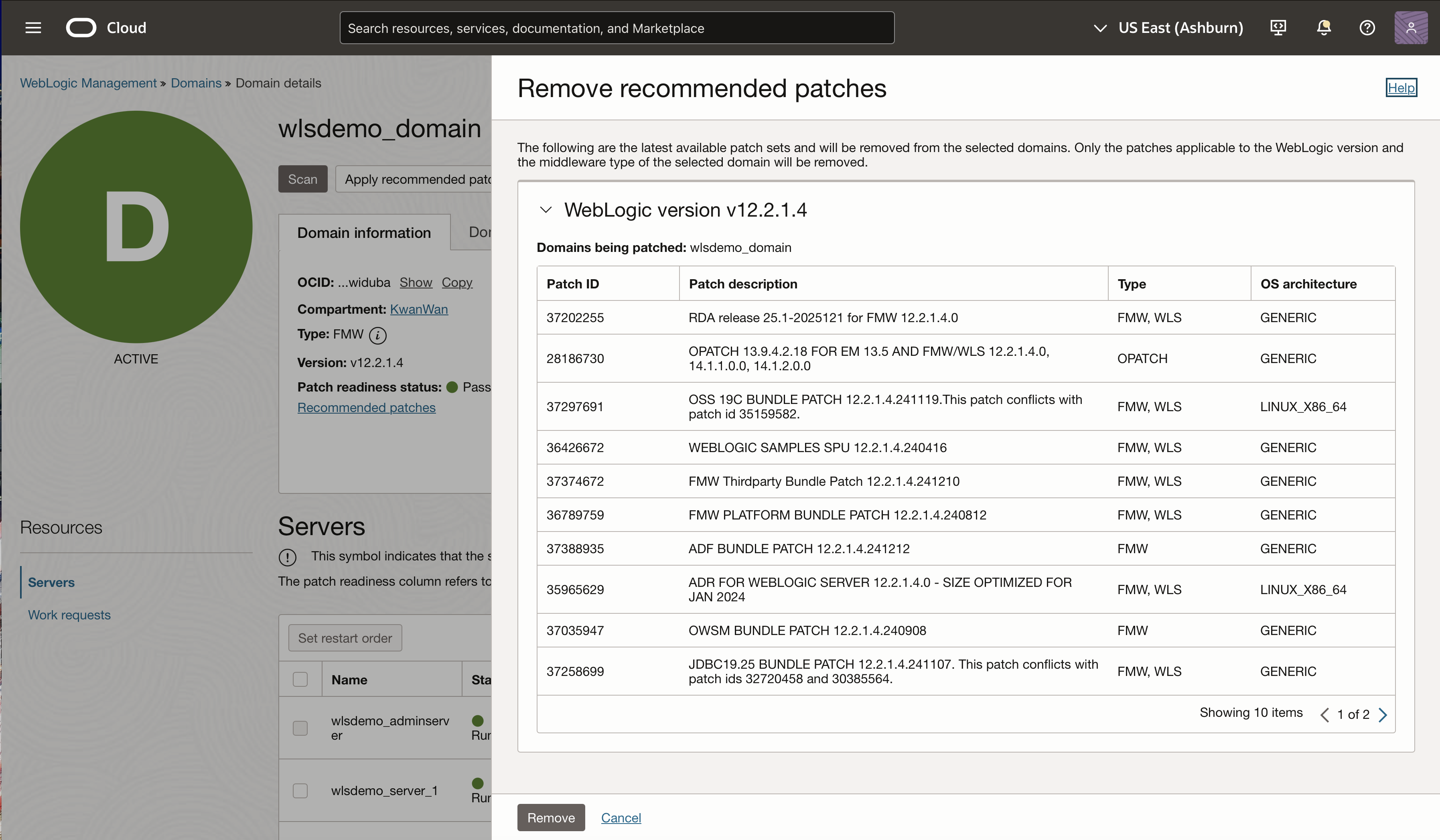Click the info icon next to Type FMW
Image resolution: width=1440 pixels, height=840 pixels.
(378, 336)
